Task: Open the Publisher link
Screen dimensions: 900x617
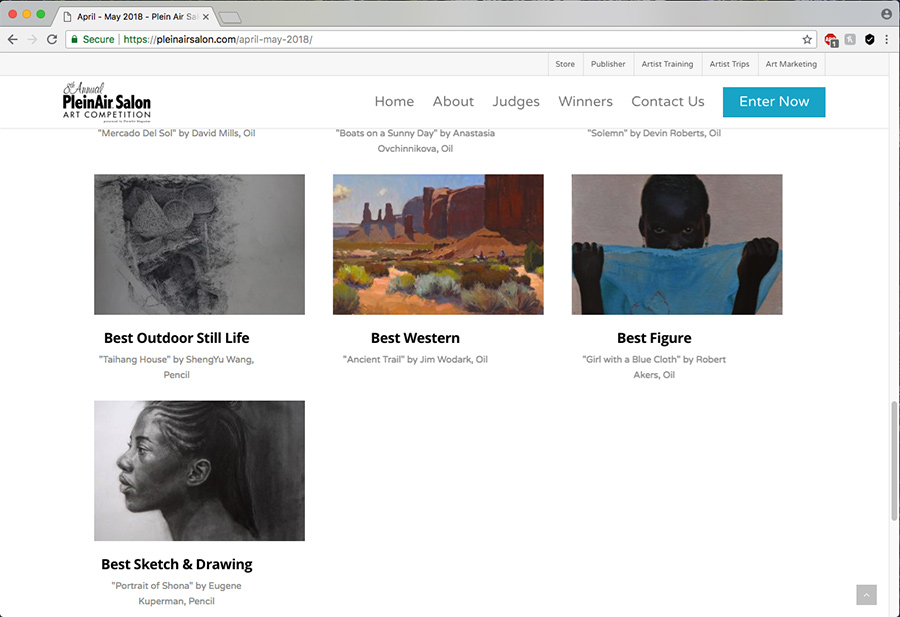Action: tap(608, 64)
